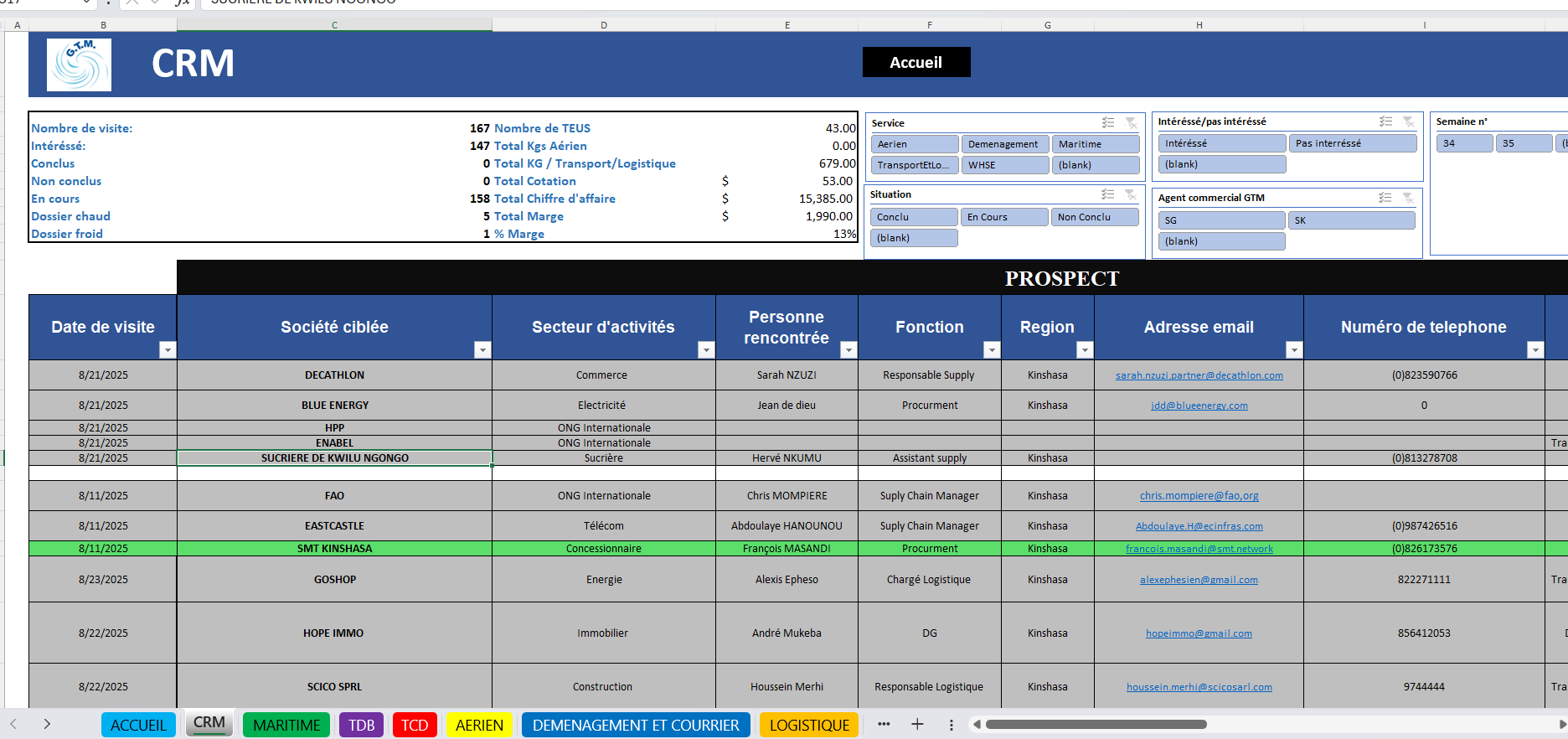Select the SUCRIERE DE KWILU NGONGO cell
1568x739 pixels.
pos(334,458)
